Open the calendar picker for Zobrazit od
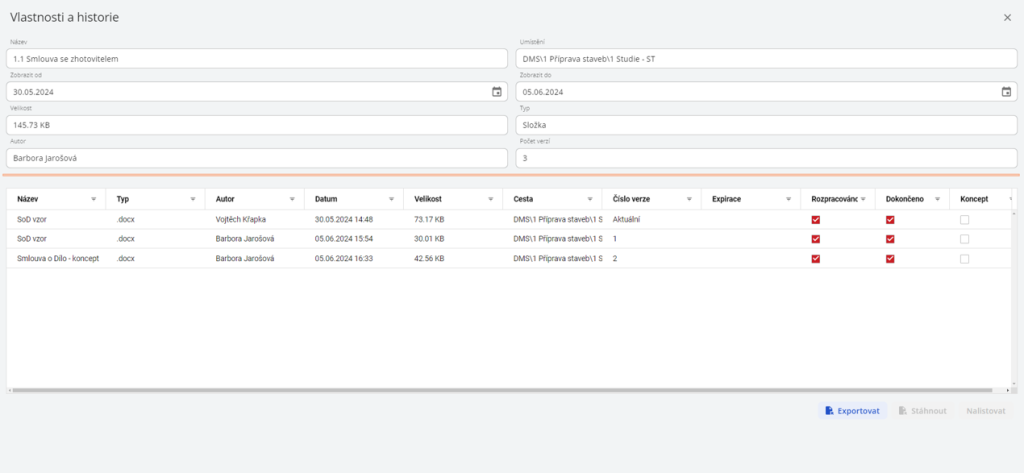 pos(497,92)
